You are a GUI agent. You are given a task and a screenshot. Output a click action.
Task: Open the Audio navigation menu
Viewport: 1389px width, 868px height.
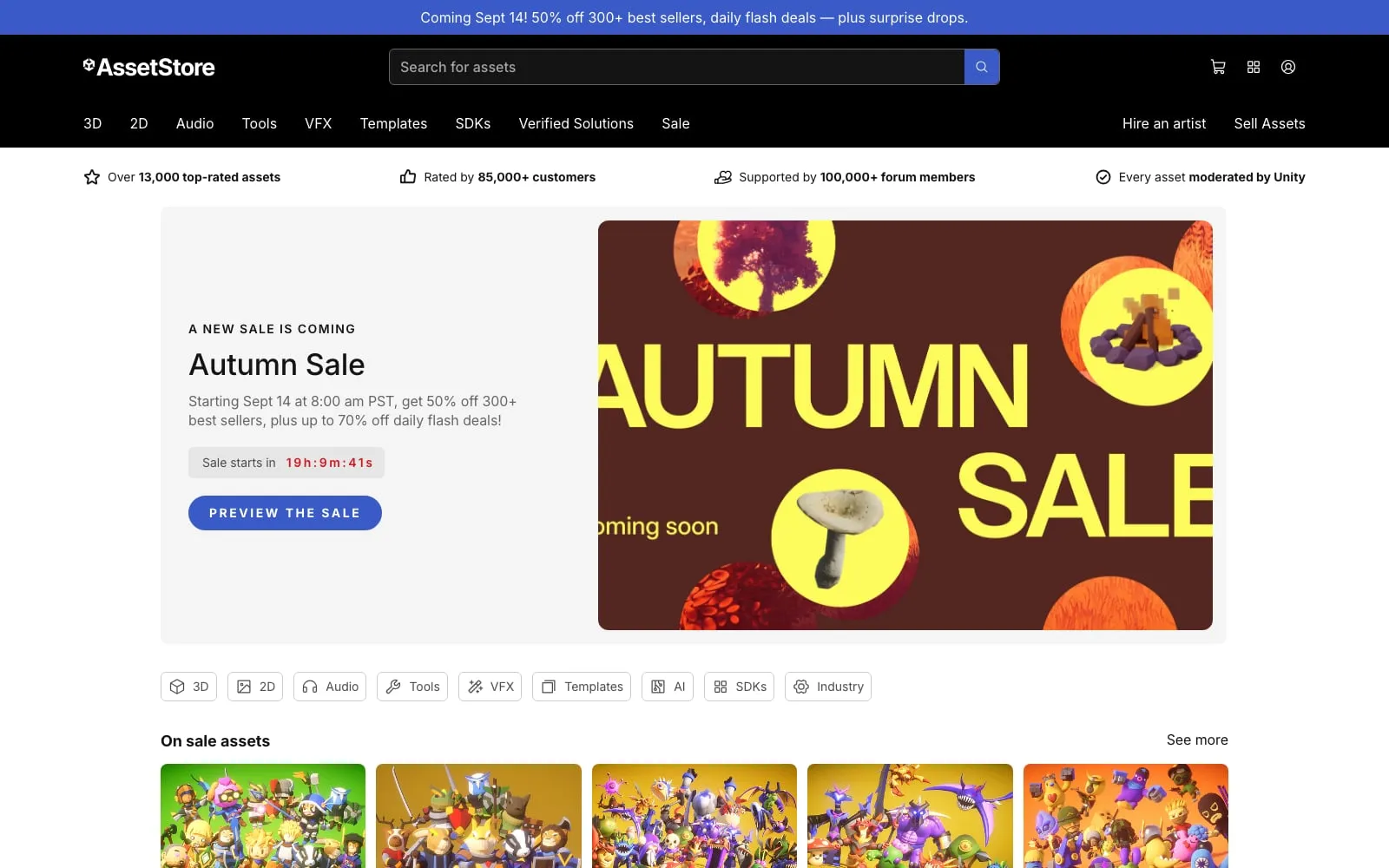195,123
